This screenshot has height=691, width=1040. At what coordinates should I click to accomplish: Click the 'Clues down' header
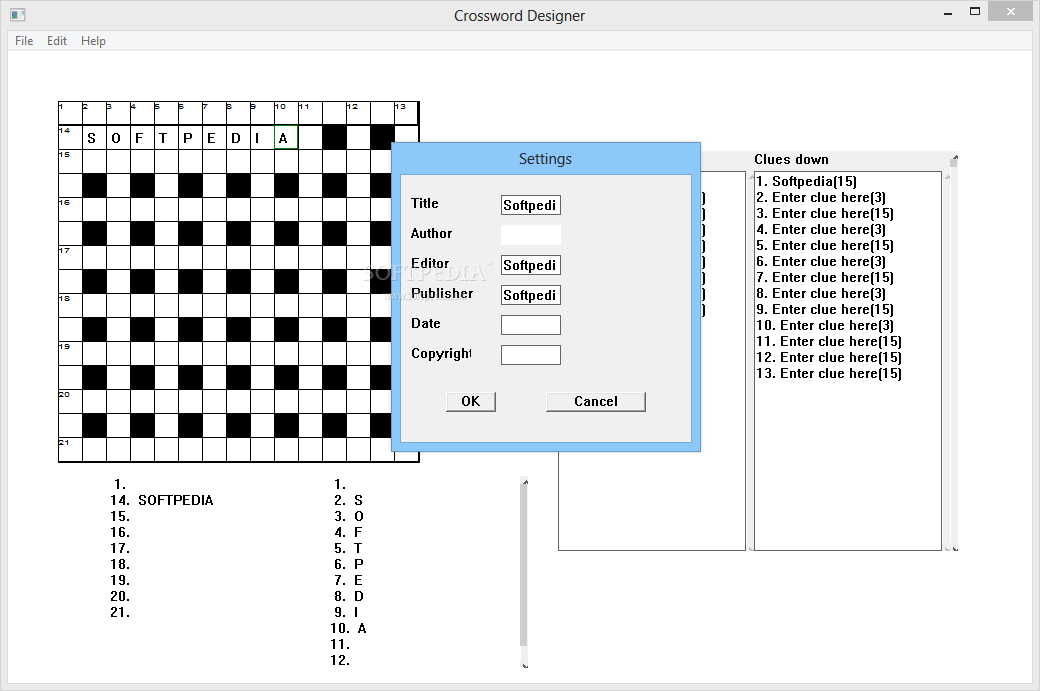click(x=791, y=159)
